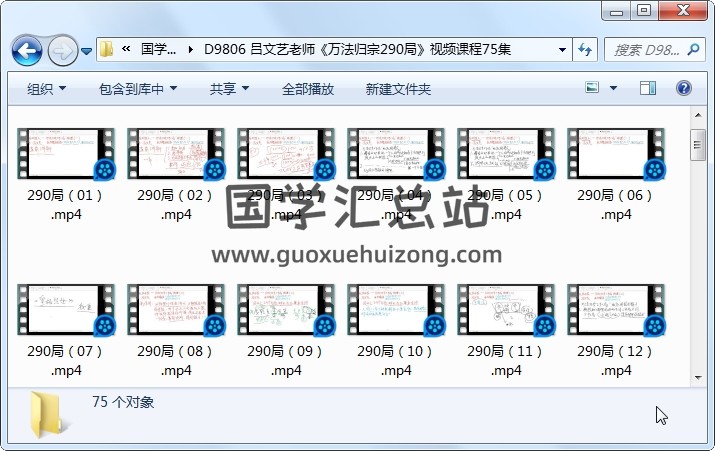Click 新建文件夹 in the toolbar
715x451 pixels.
point(398,89)
